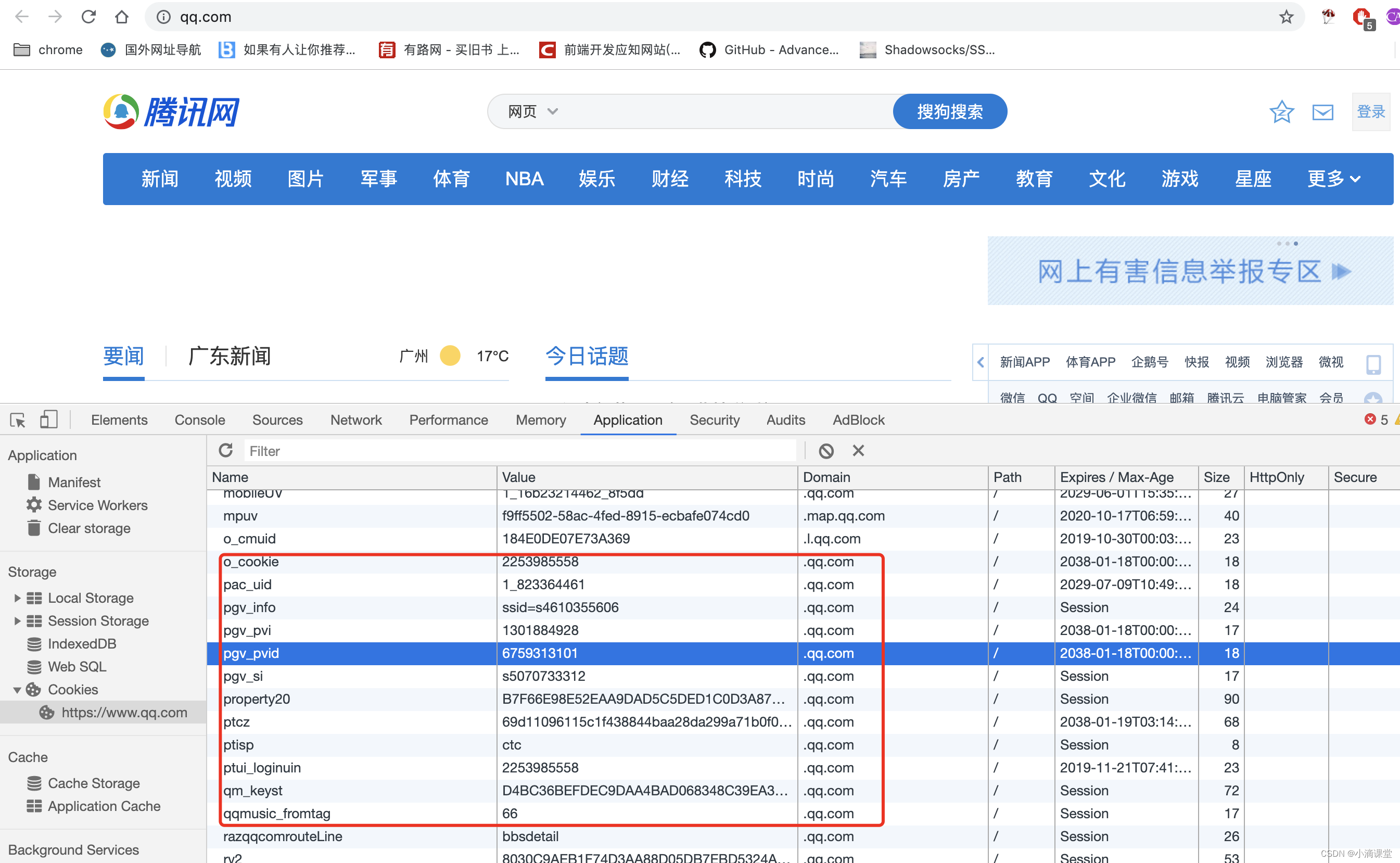
Task: Click the 登录 login button
Action: [x=1370, y=112]
